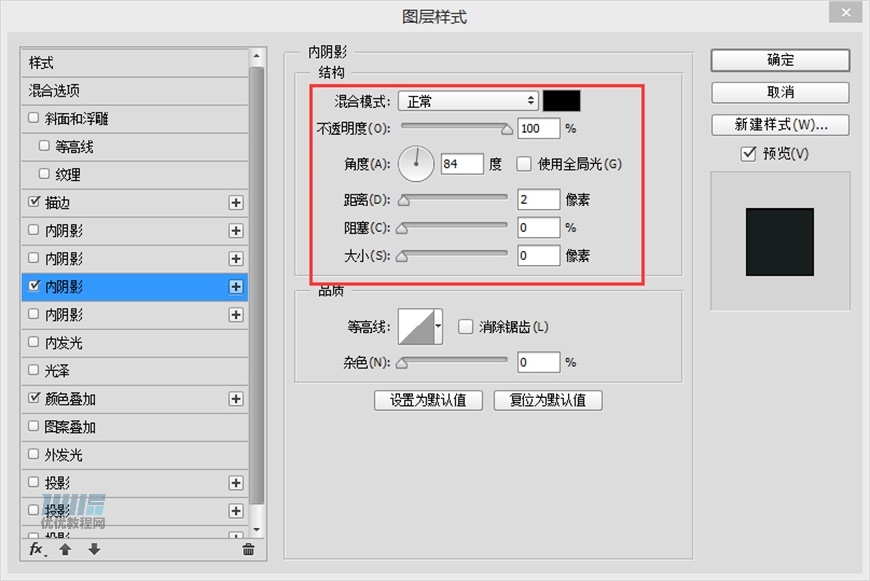Image resolution: width=870 pixels, height=581 pixels.
Task: Click the 距离 distance slider
Action: tap(453, 199)
